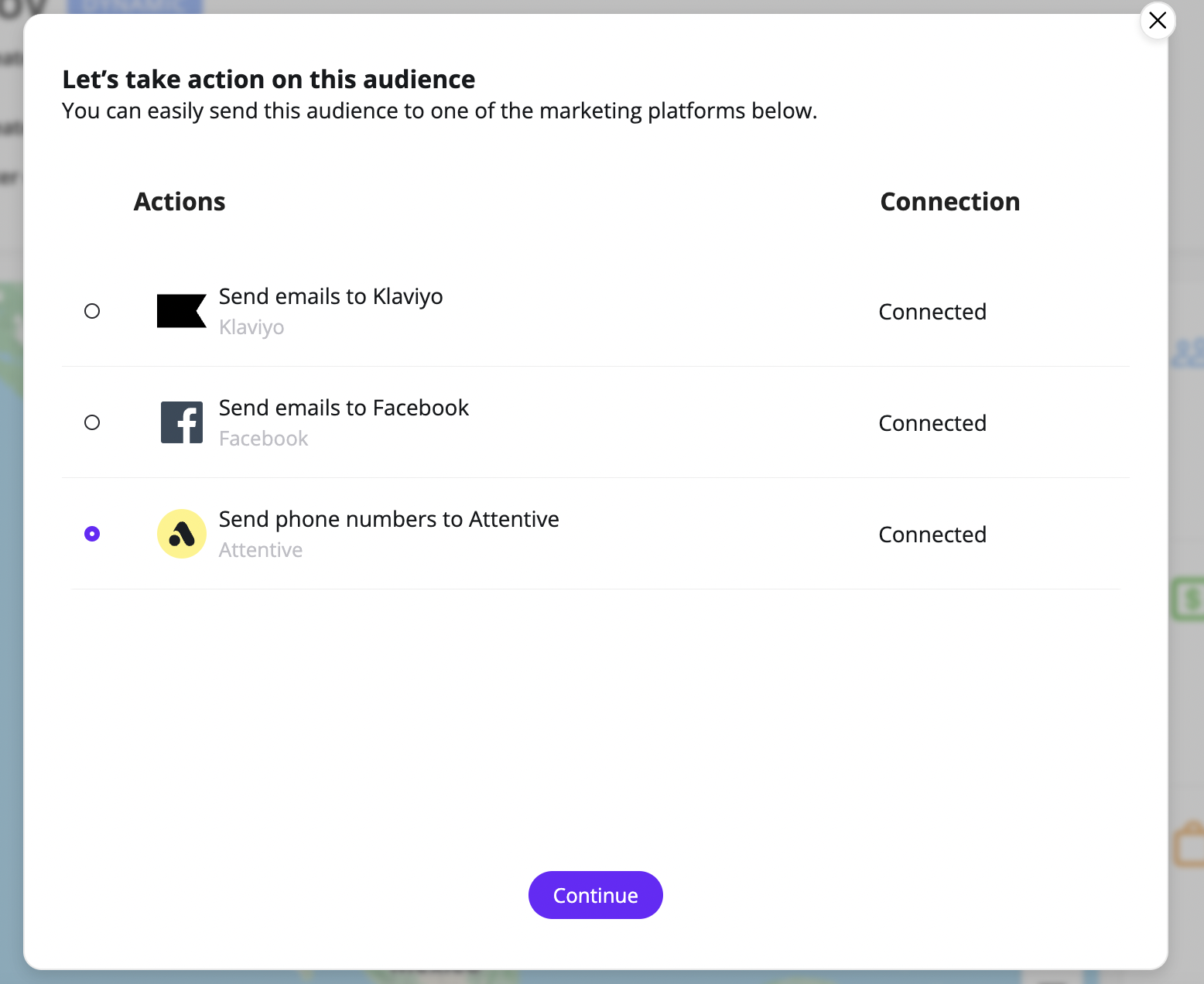The height and width of the screenshot is (984, 1204).
Task: Click the Connection column header
Action: [x=950, y=202]
